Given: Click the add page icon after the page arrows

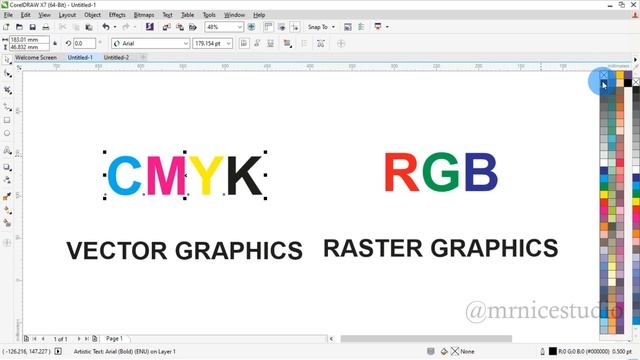Looking at the screenshot, I should [x=95, y=339].
